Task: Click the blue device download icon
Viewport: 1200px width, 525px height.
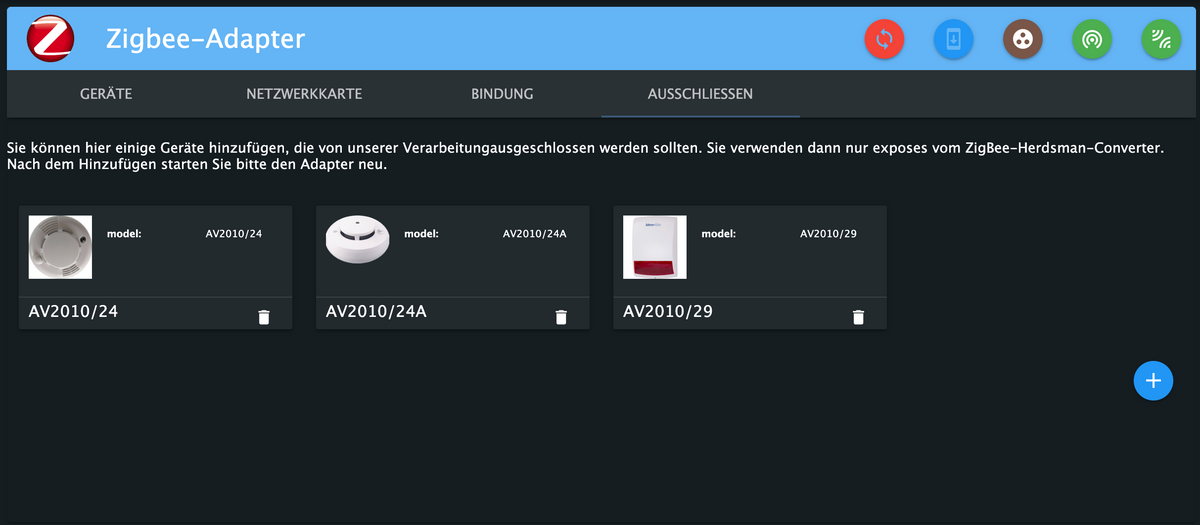Action: (x=954, y=40)
